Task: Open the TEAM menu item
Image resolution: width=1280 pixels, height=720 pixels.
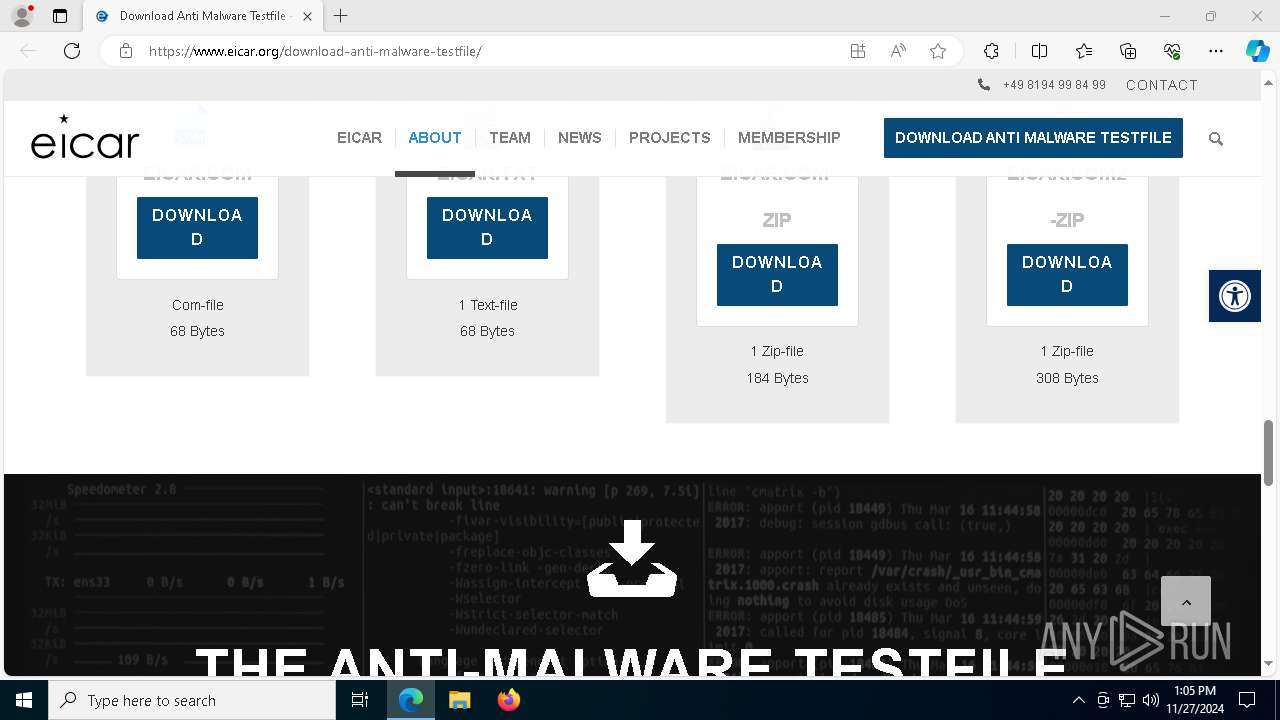Action: click(x=510, y=138)
